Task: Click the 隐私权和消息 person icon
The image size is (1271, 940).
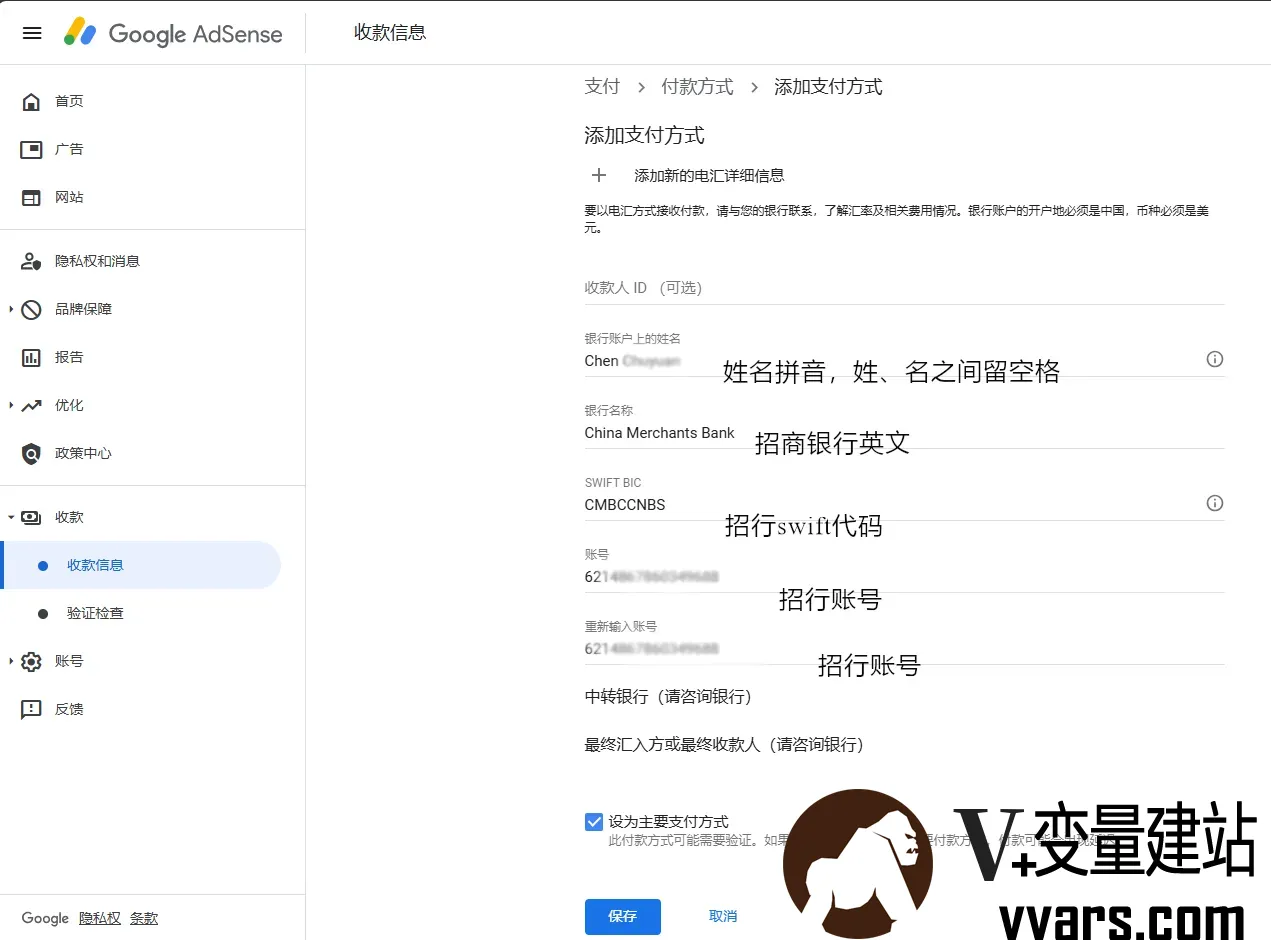Action: [x=31, y=262]
